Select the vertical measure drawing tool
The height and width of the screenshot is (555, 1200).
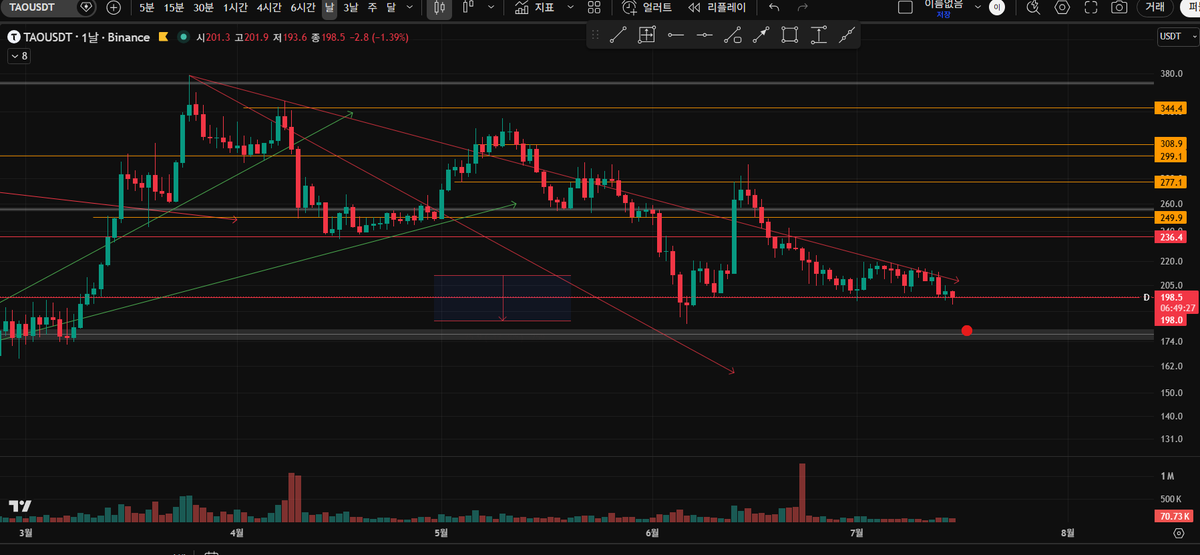pyautogui.click(x=819, y=35)
